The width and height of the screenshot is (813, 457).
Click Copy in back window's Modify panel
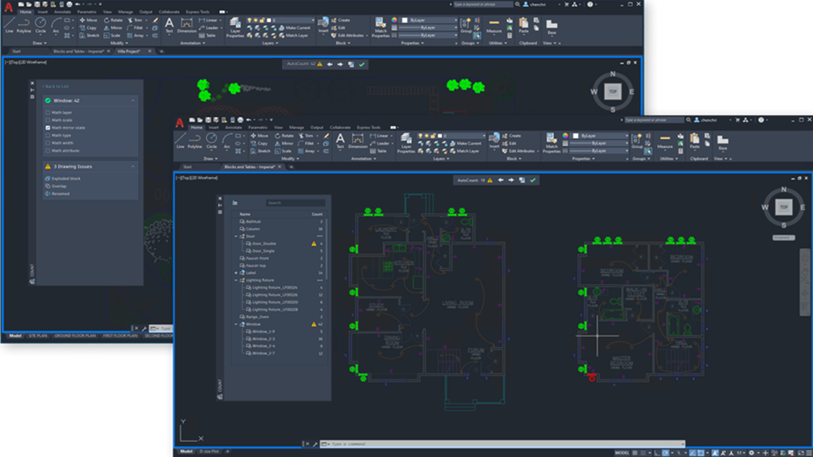pos(89,28)
